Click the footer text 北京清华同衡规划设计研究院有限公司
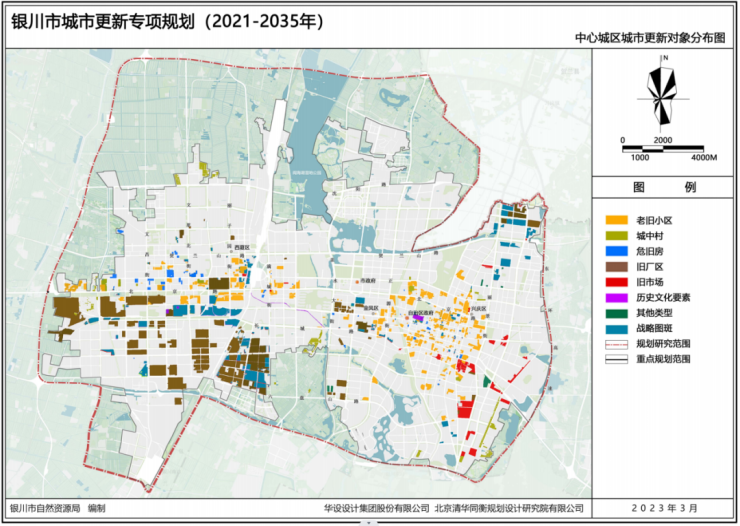This screenshot has height=526, width=740. point(509,509)
